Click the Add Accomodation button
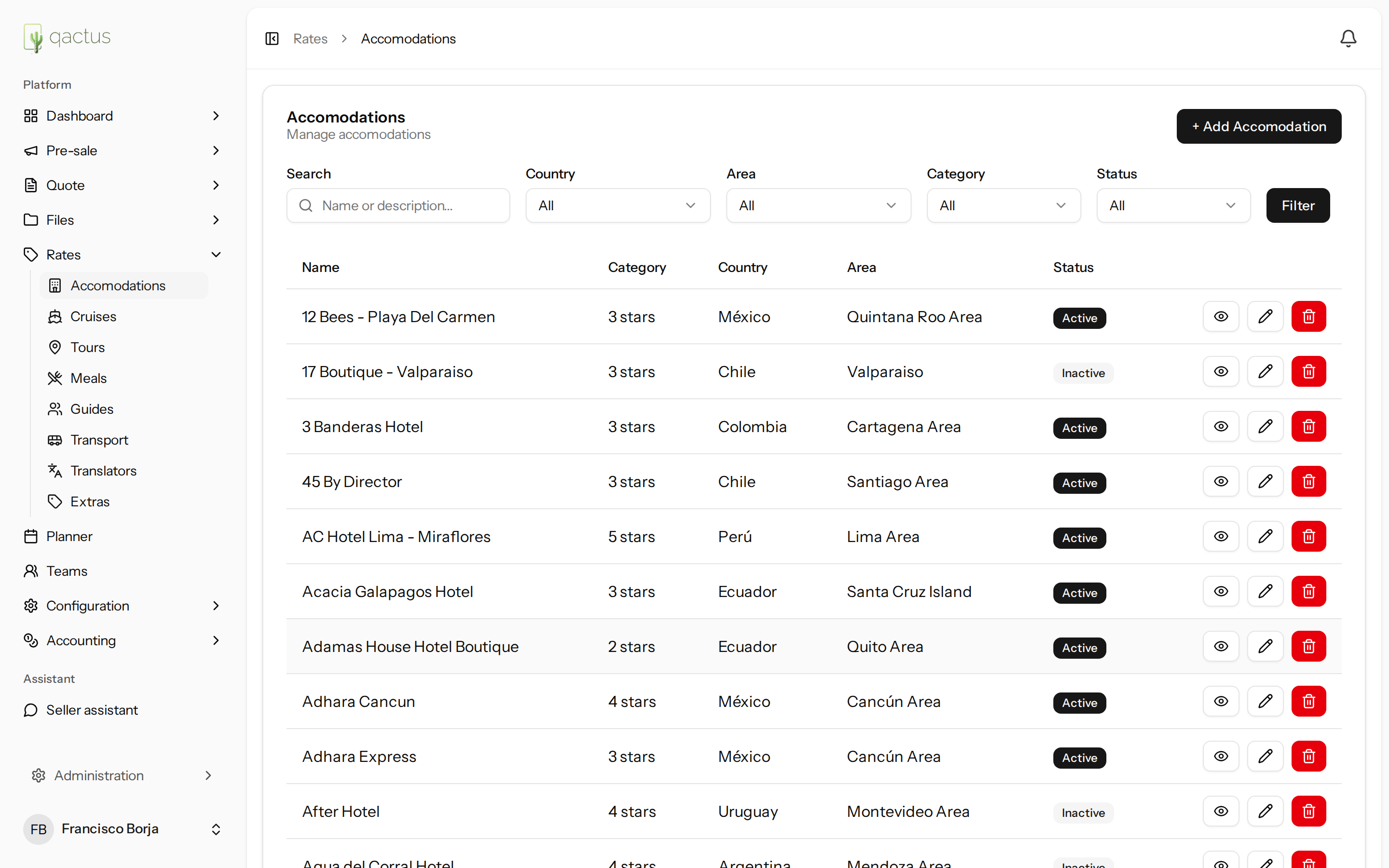Image resolution: width=1389 pixels, height=868 pixels. pyautogui.click(x=1259, y=126)
